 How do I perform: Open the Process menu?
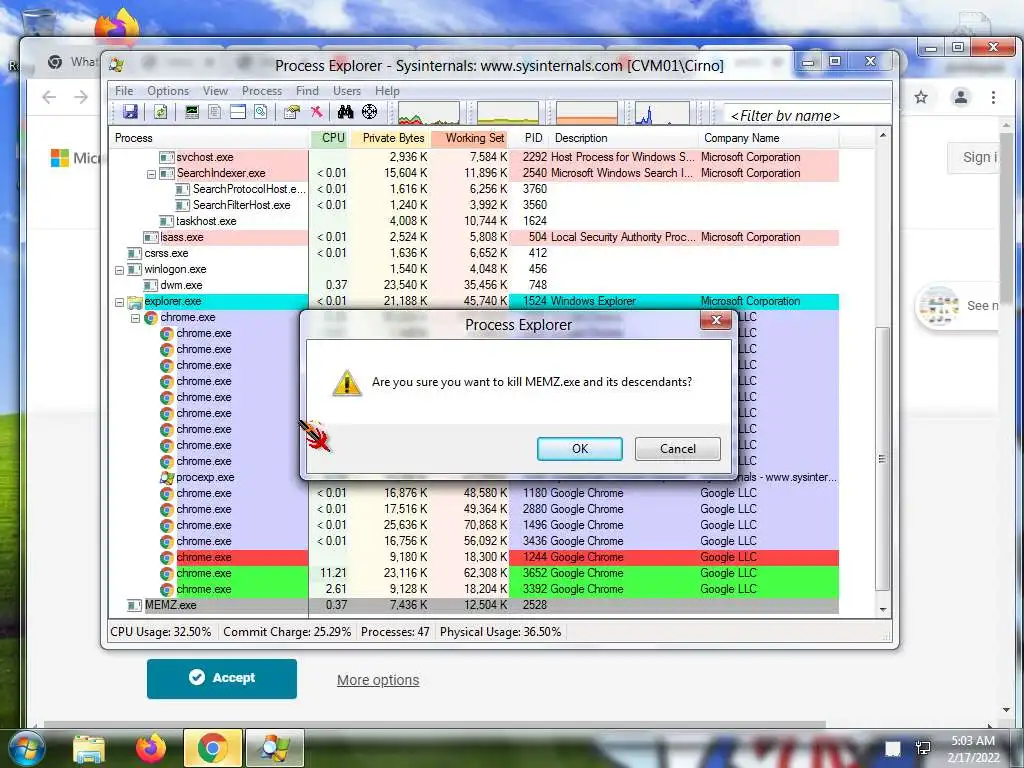pos(262,91)
